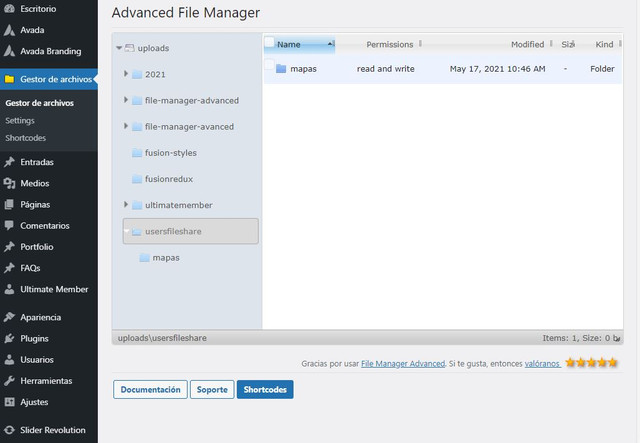Click the Soporte button
The image size is (640, 443).
[212, 390]
